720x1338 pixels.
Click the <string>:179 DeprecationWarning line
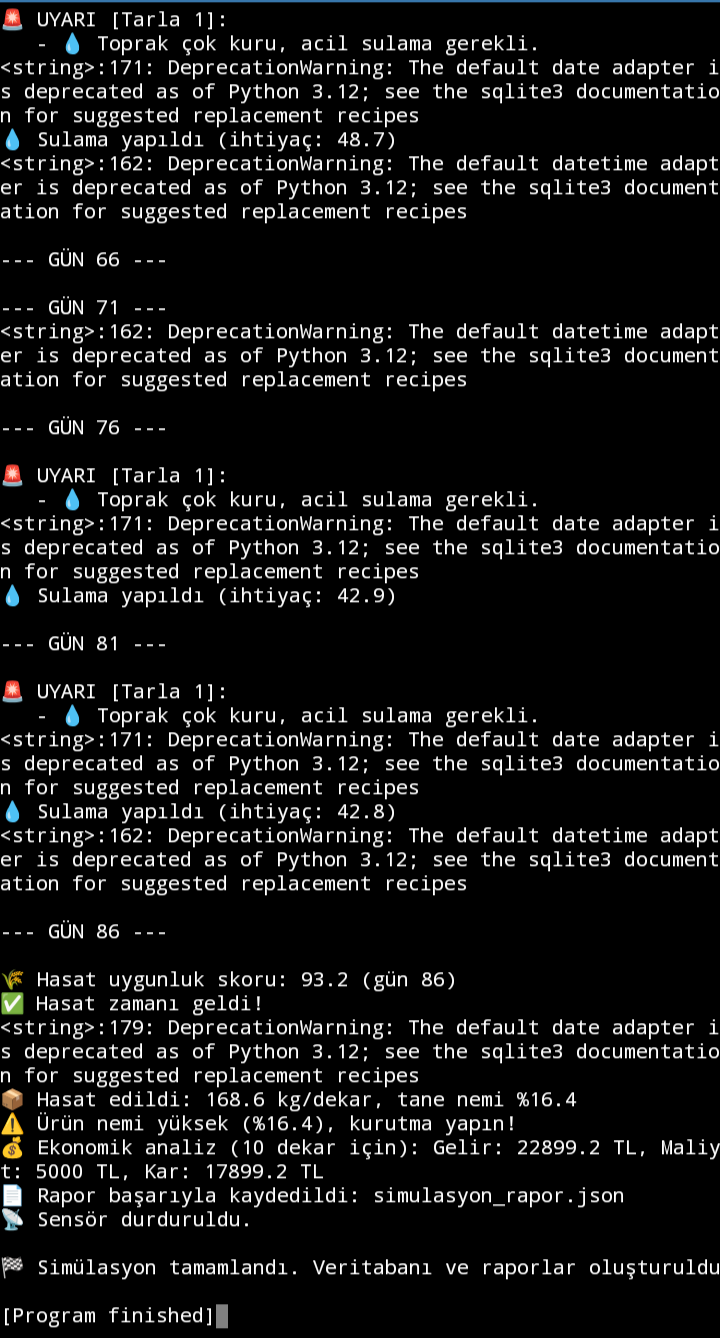click(360, 1028)
